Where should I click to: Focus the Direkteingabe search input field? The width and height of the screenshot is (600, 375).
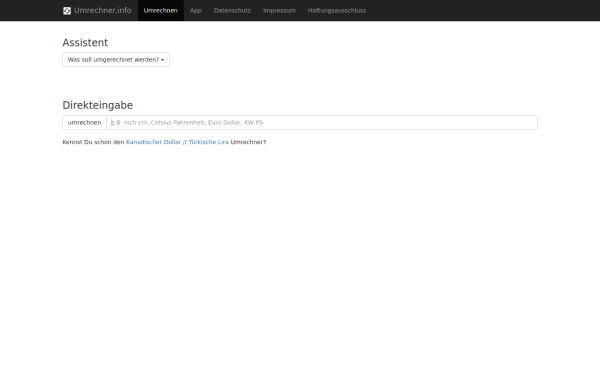click(x=322, y=122)
